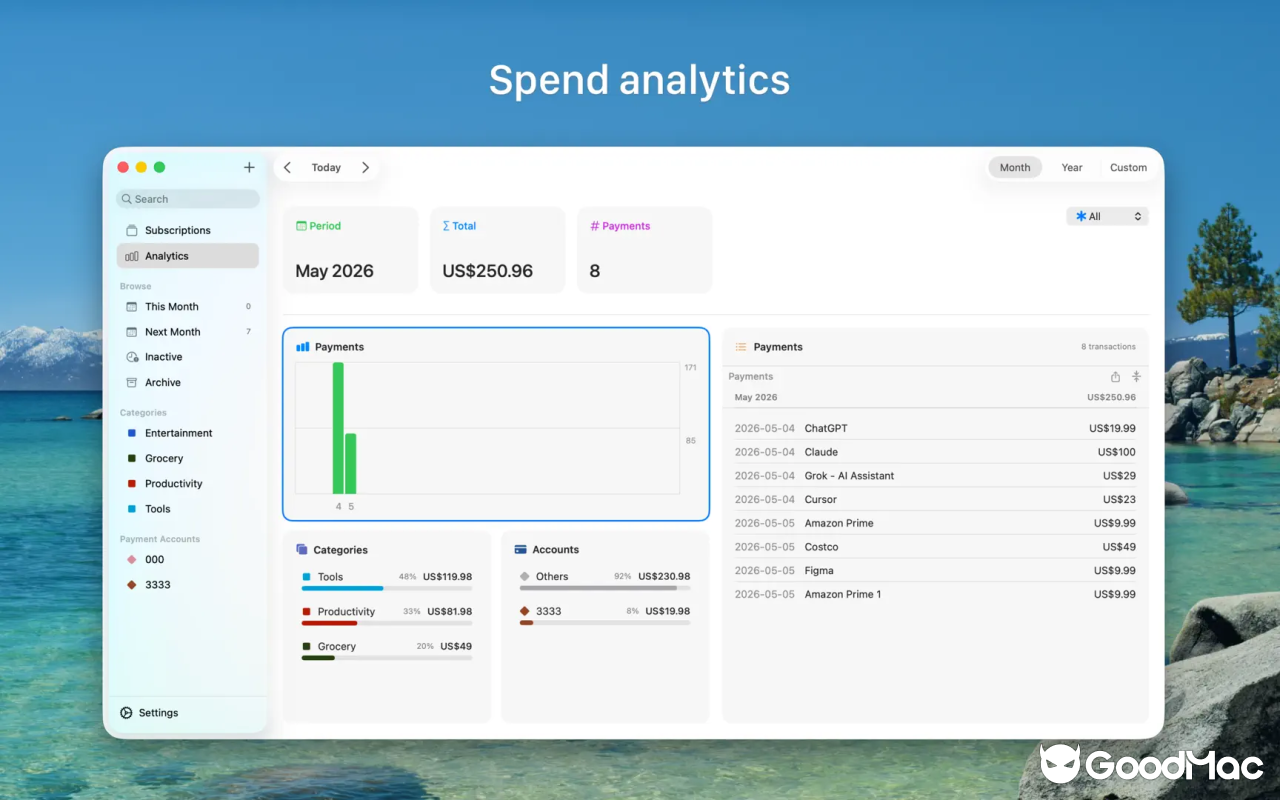Click the Categories panel icon

(302, 550)
